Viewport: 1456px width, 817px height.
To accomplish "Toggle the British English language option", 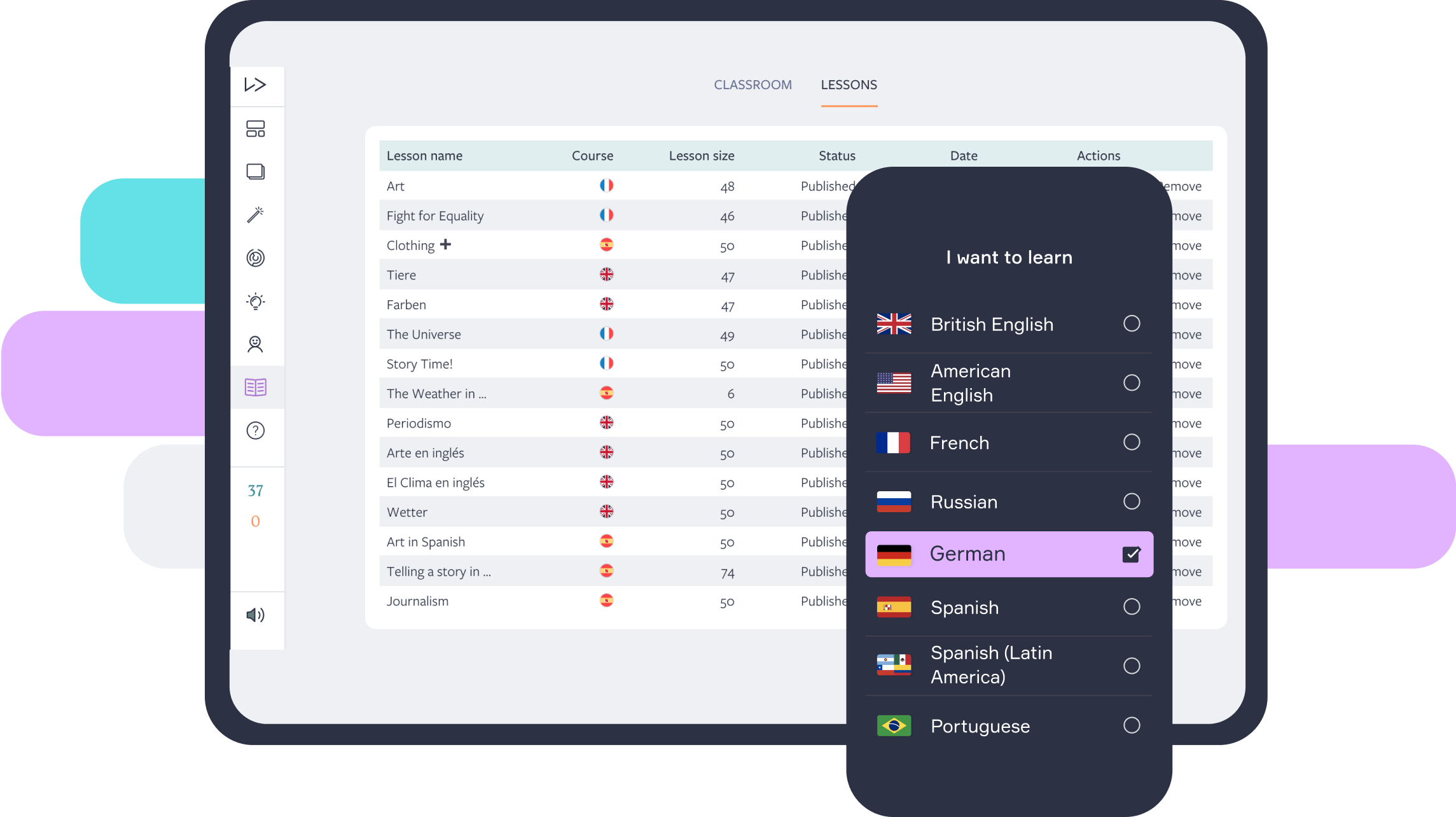I will coord(1130,322).
